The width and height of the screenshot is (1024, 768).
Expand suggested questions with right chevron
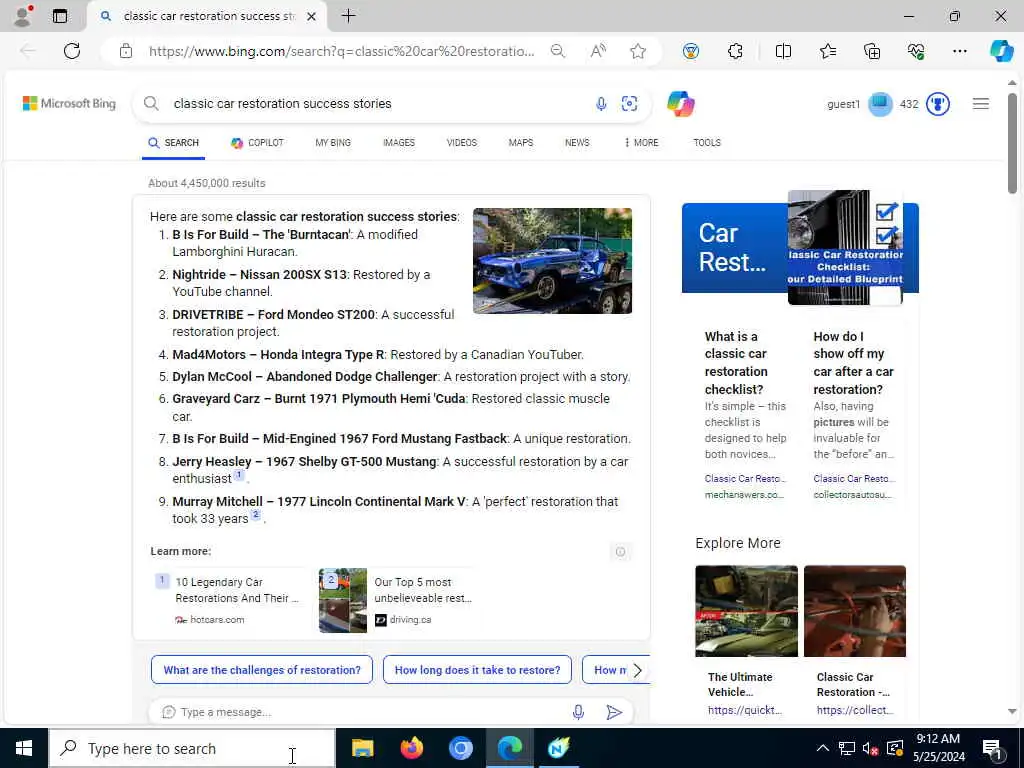point(638,670)
